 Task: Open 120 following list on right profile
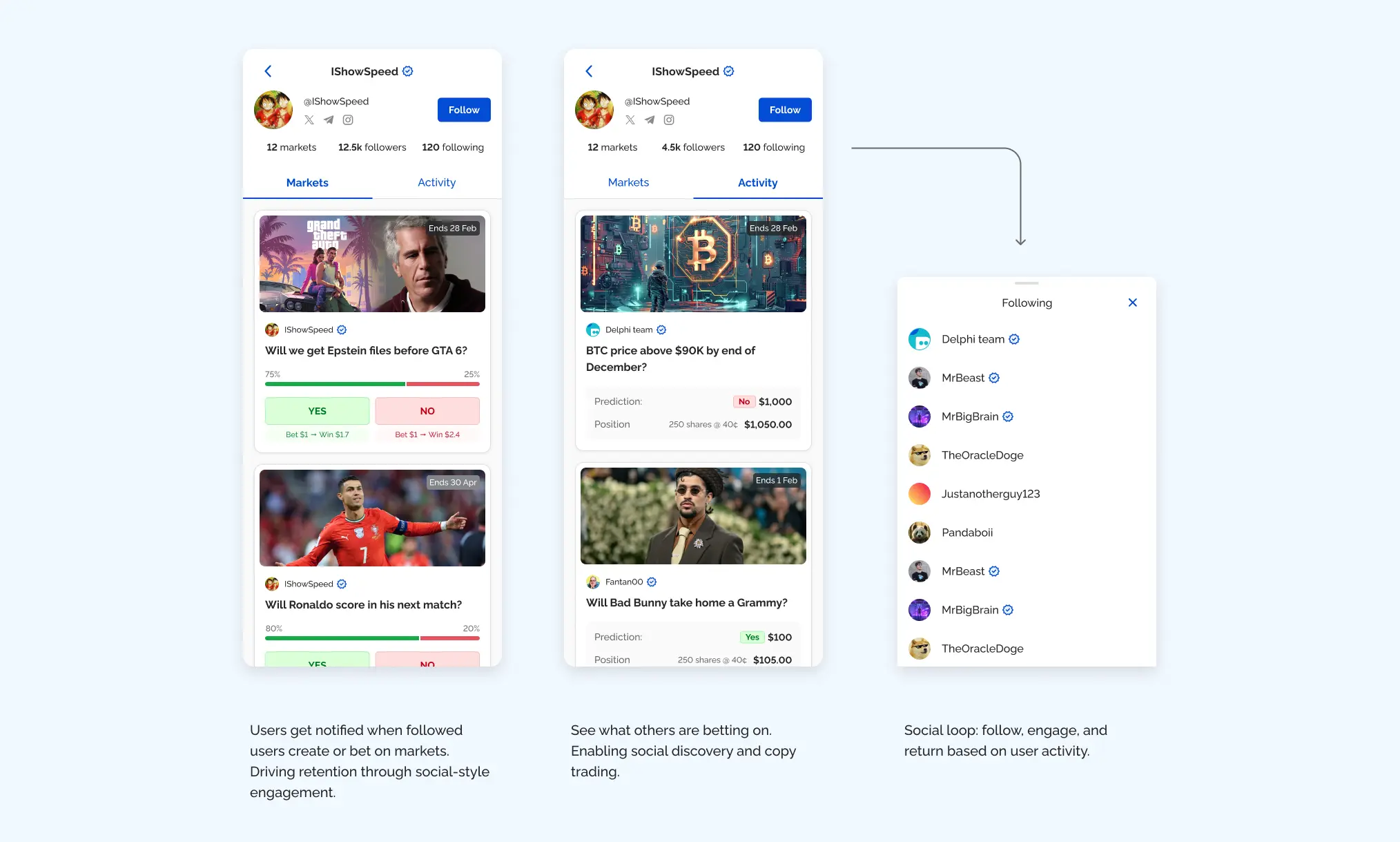pos(774,147)
